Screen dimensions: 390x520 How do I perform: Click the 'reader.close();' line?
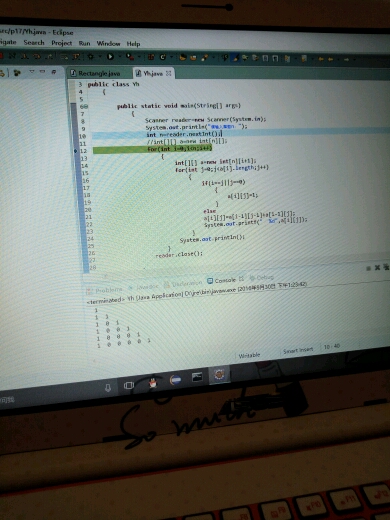point(179,254)
